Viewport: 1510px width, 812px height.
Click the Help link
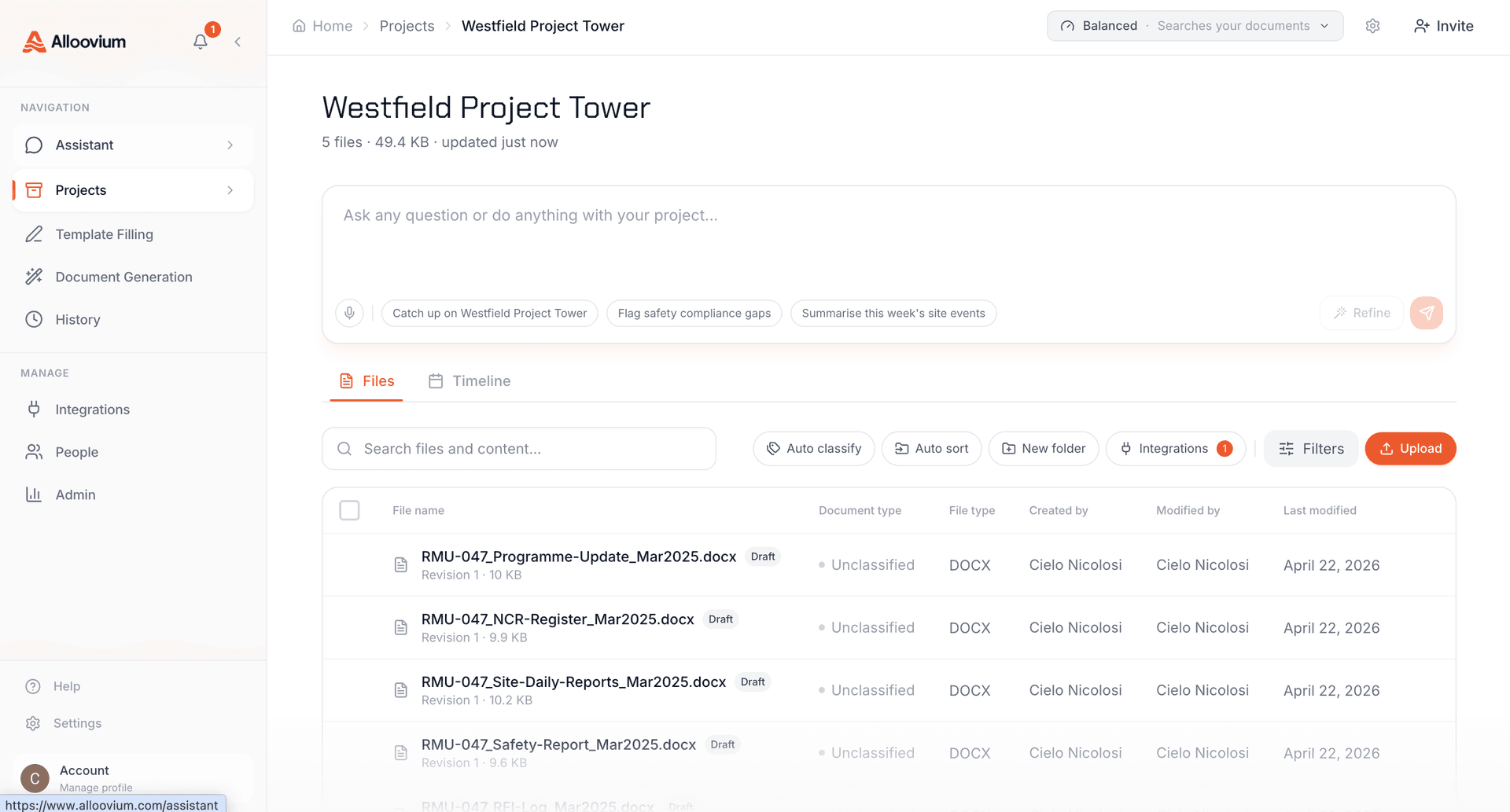(66, 686)
